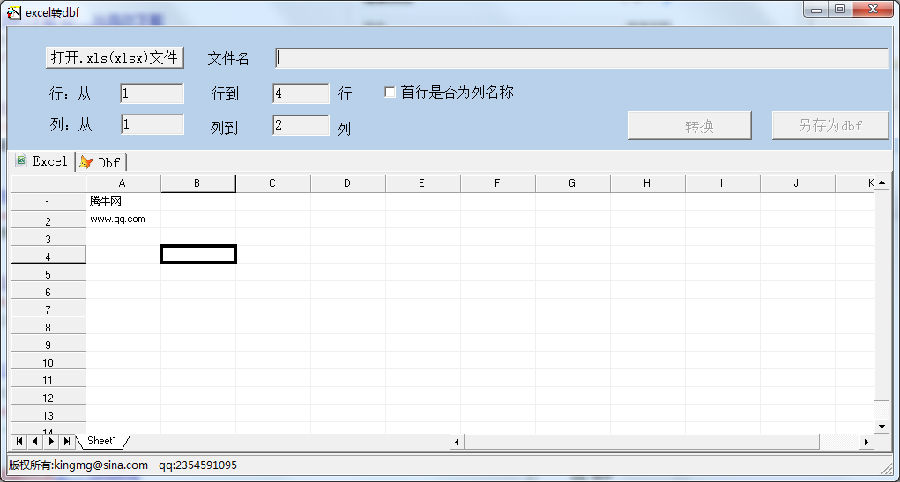The width and height of the screenshot is (900, 482).
Task: Click the 转换 convert button
Action: click(x=689, y=126)
